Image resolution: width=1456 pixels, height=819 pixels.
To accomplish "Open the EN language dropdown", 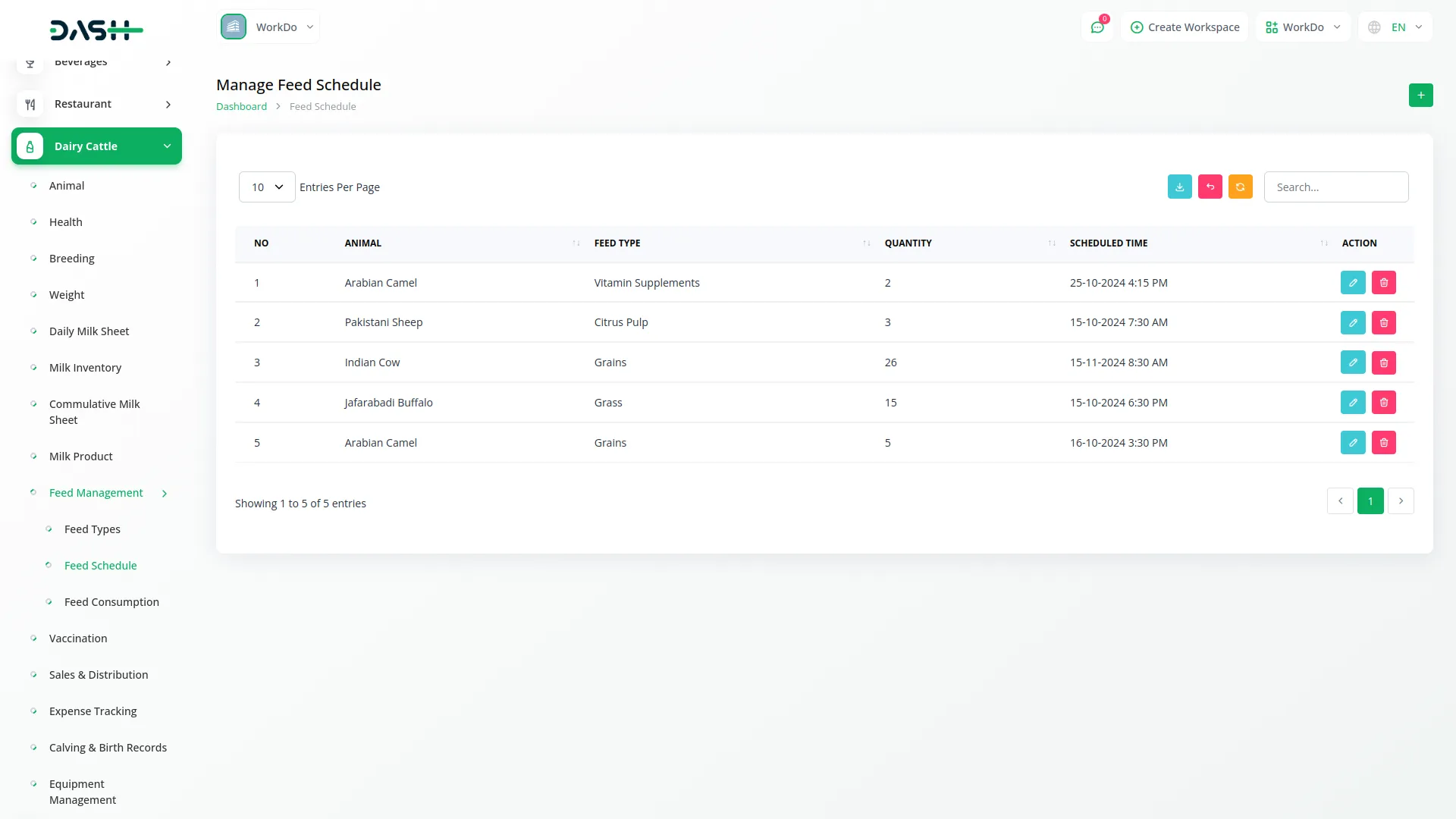I will pyautogui.click(x=1396, y=27).
